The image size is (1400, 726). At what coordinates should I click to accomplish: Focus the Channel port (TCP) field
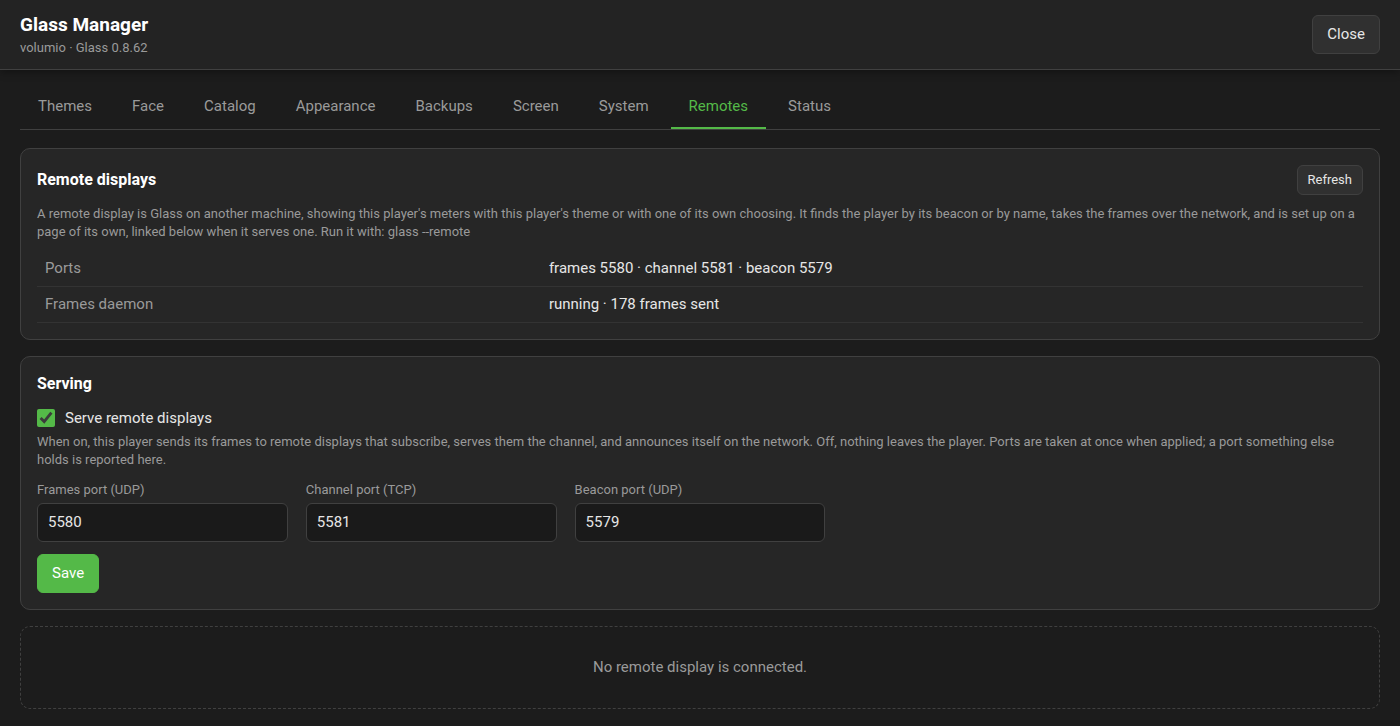(431, 522)
